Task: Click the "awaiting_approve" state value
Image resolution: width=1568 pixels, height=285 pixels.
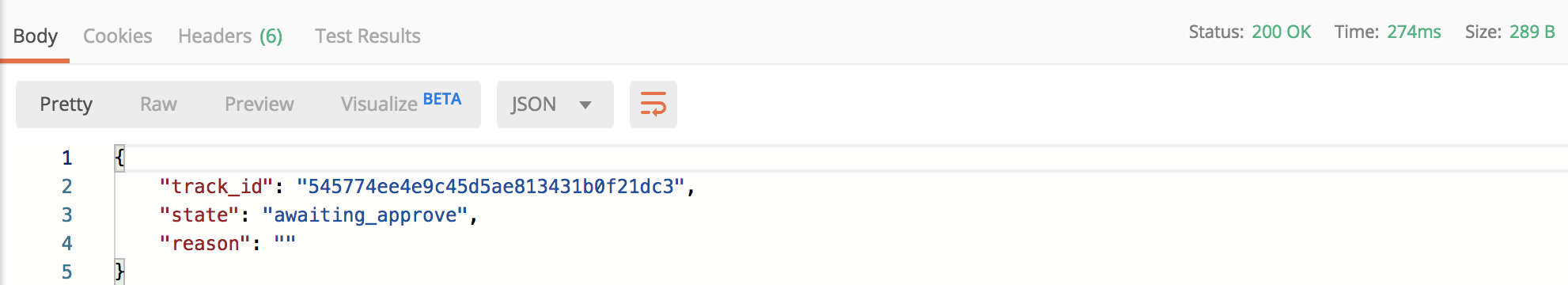Action: pyautogui.click(x=365, y=215)
